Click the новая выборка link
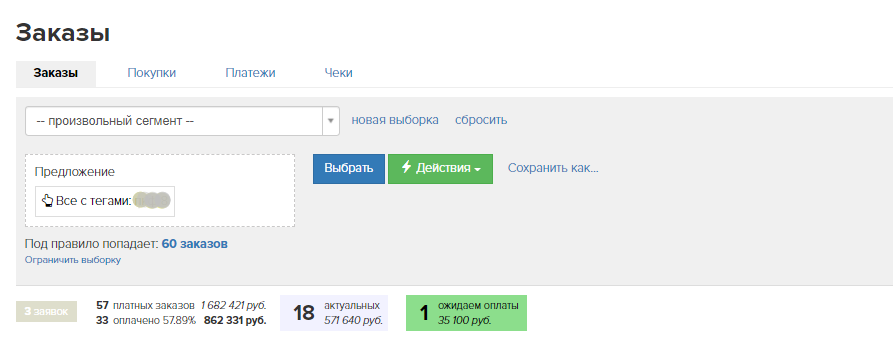The width and height of the screenshot is (893, 361). click(395, 120)
